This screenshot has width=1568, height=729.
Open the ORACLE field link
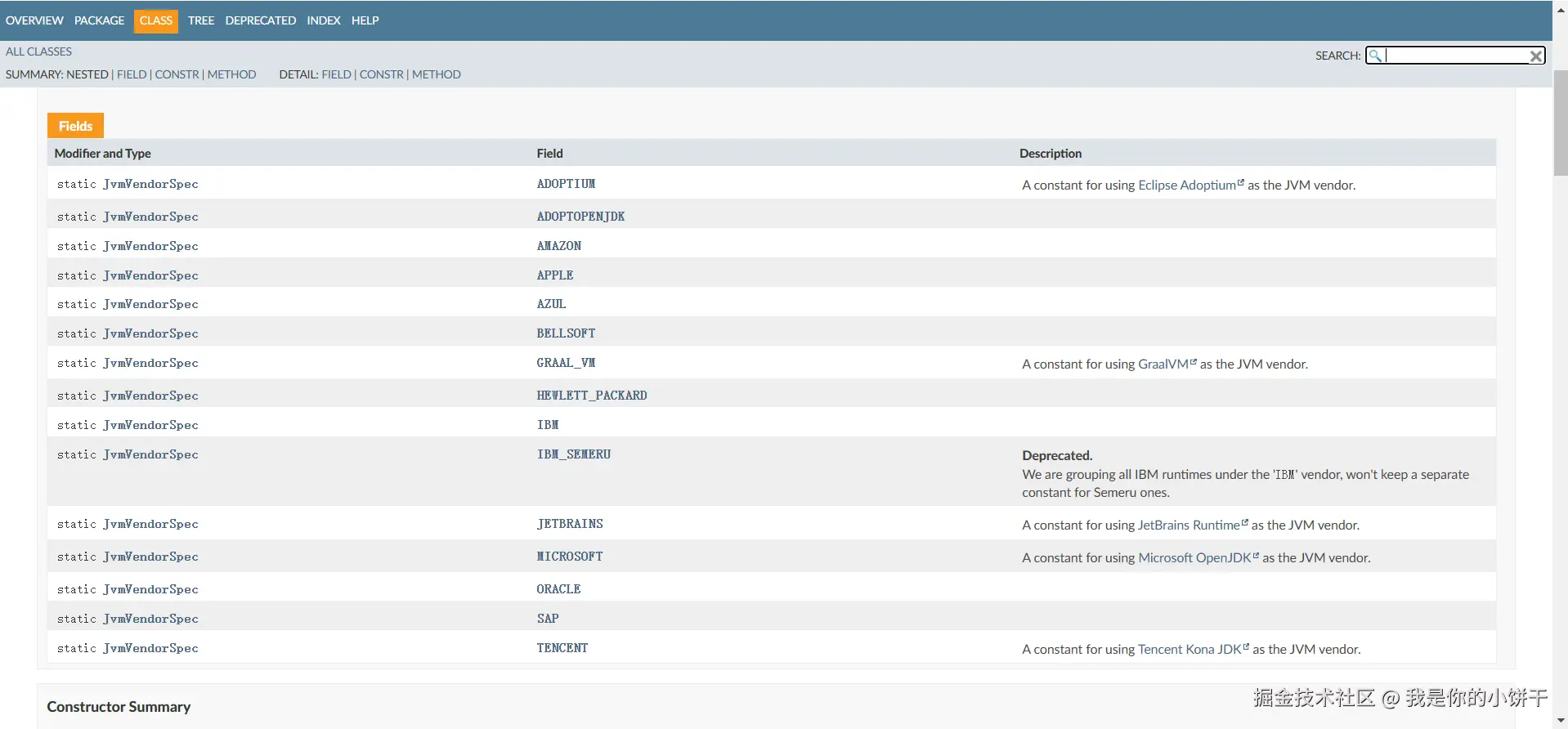pyautogui.click(x=558, y=589)
